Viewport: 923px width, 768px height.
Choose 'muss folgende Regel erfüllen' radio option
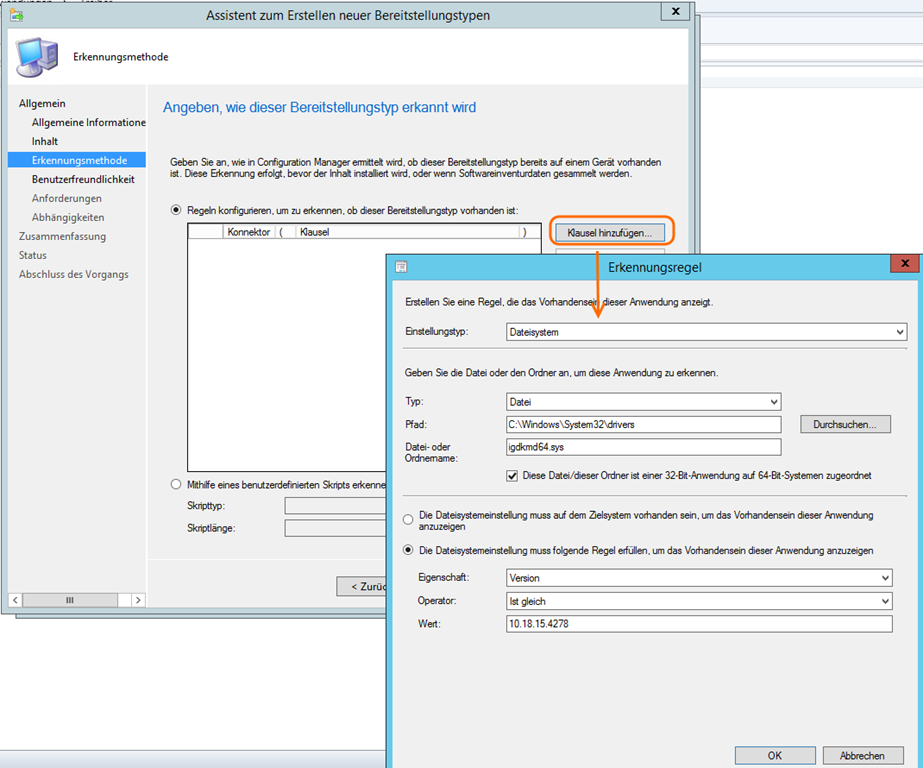tap(407, 550)
